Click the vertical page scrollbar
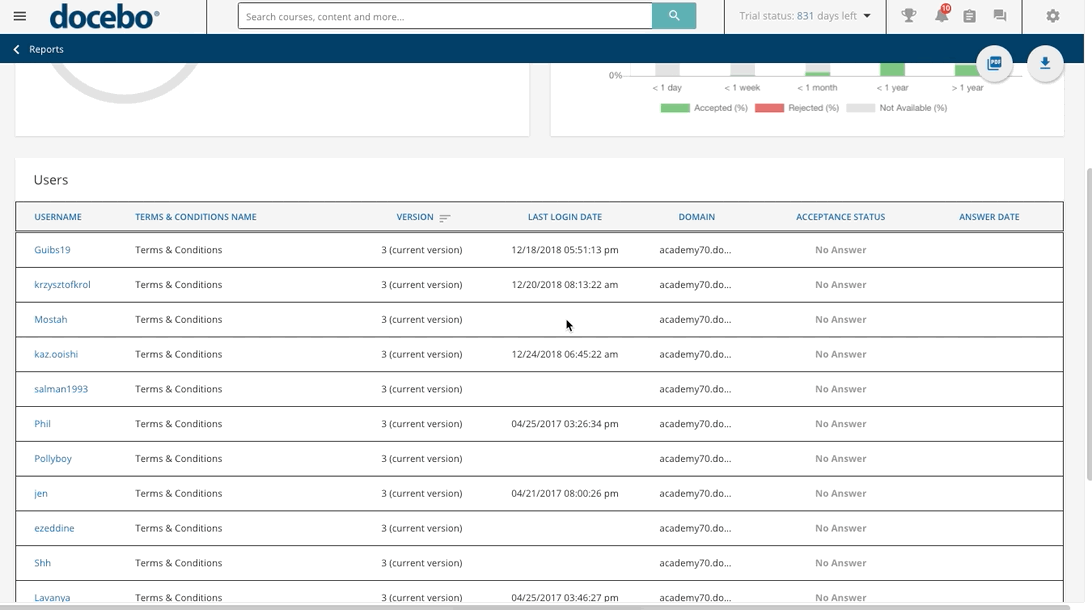The width and height of the screenshot is (1092, 610). [1089, 324]
